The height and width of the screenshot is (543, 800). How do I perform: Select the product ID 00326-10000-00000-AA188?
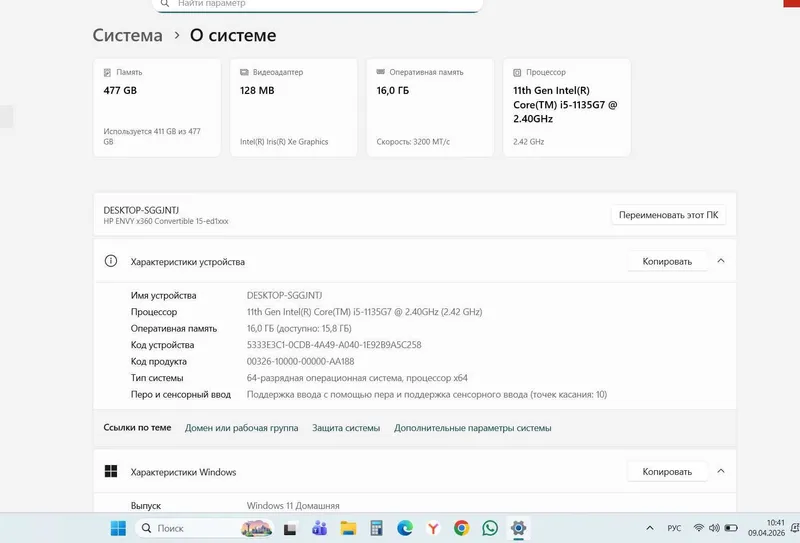click(301, 361)
